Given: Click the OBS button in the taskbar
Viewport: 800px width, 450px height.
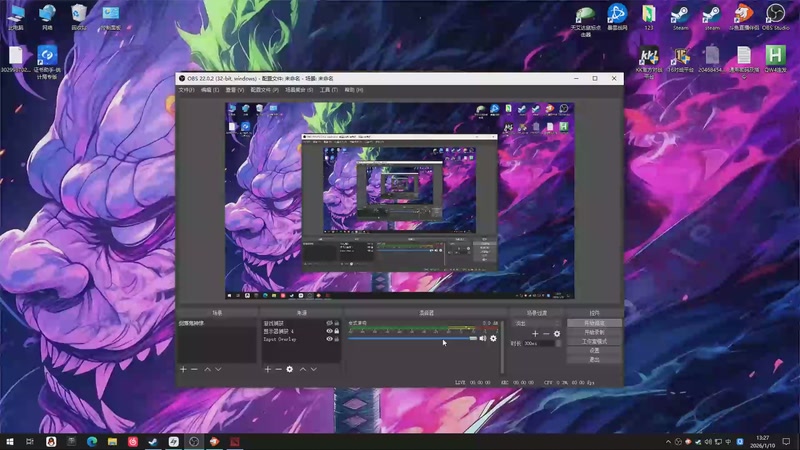Looking at the screenshot, I should click(194, 441).
